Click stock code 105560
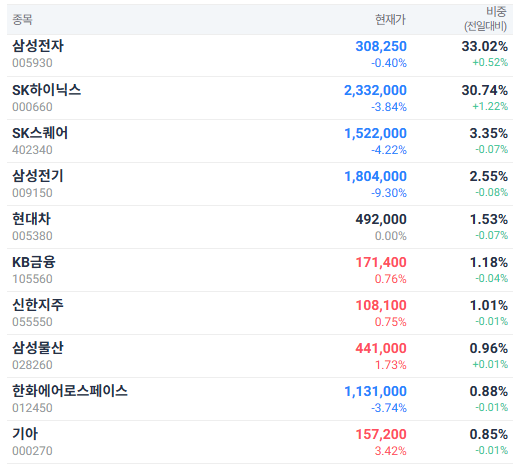This screenshot has width=523, height=466. point(32,279)
